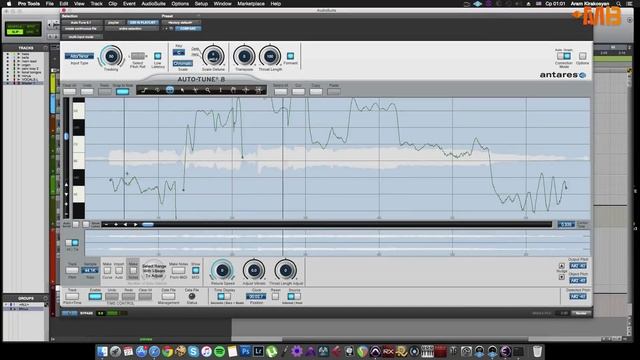
Task: Open the playlist selection dropdown
Action: point(114,22)
